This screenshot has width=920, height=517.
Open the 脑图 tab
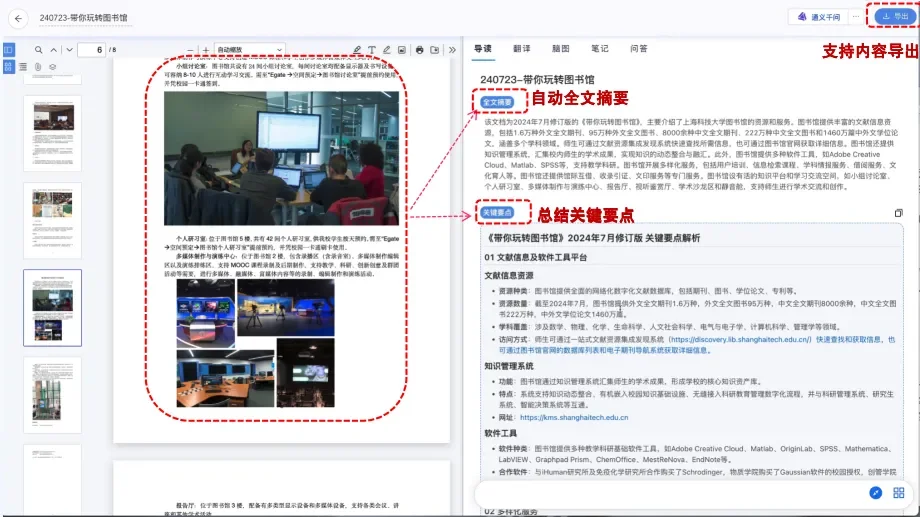pos(560,48)
